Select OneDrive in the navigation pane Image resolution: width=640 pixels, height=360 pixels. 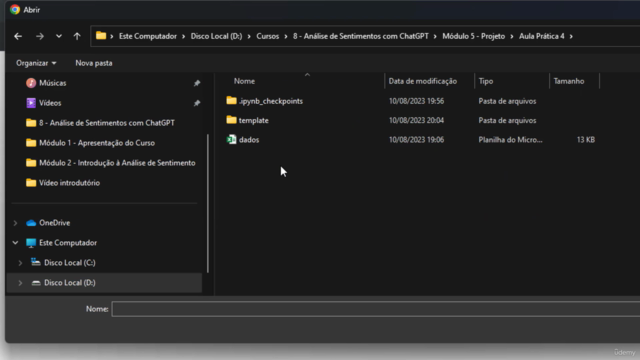point(55,223)
